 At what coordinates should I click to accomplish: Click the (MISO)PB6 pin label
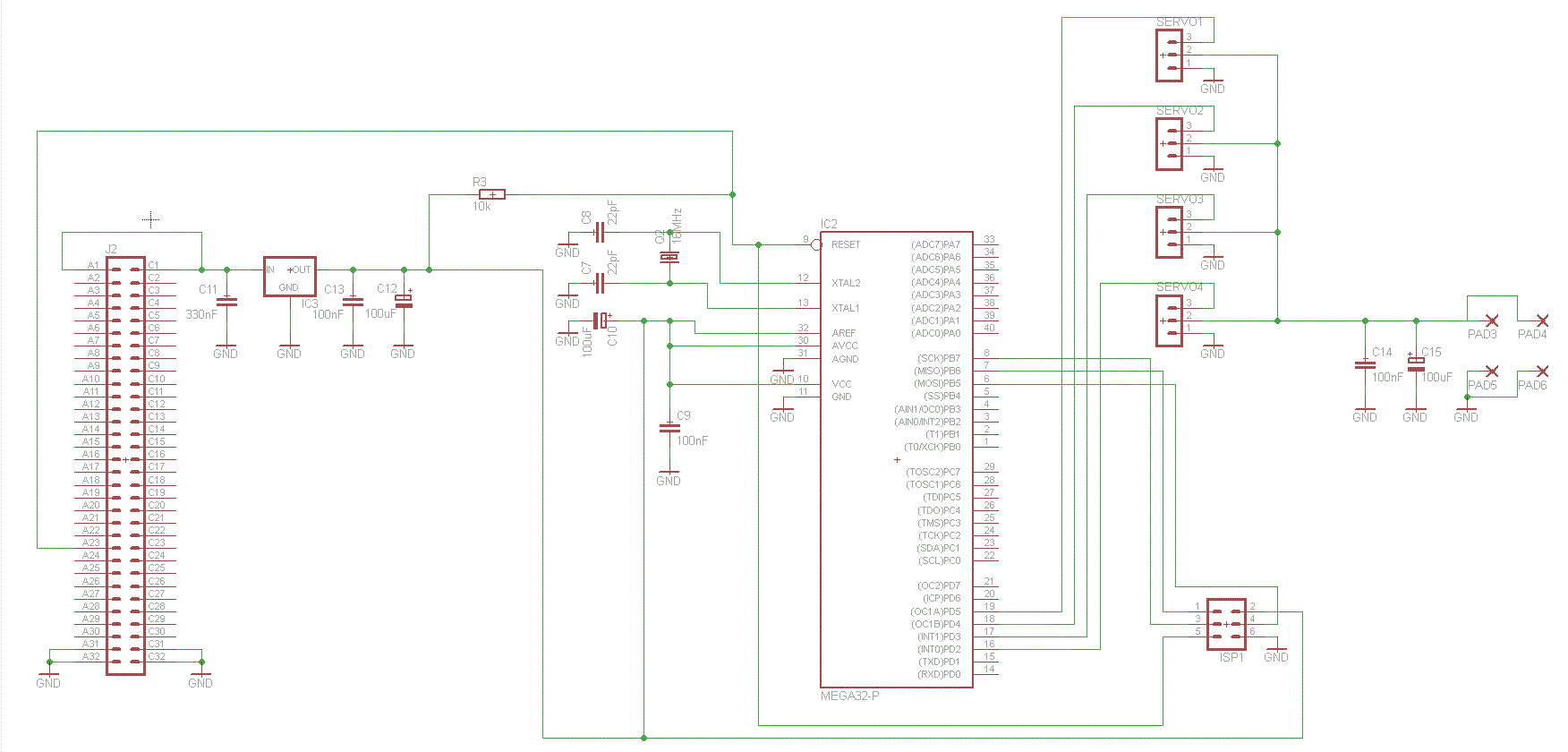937,371
